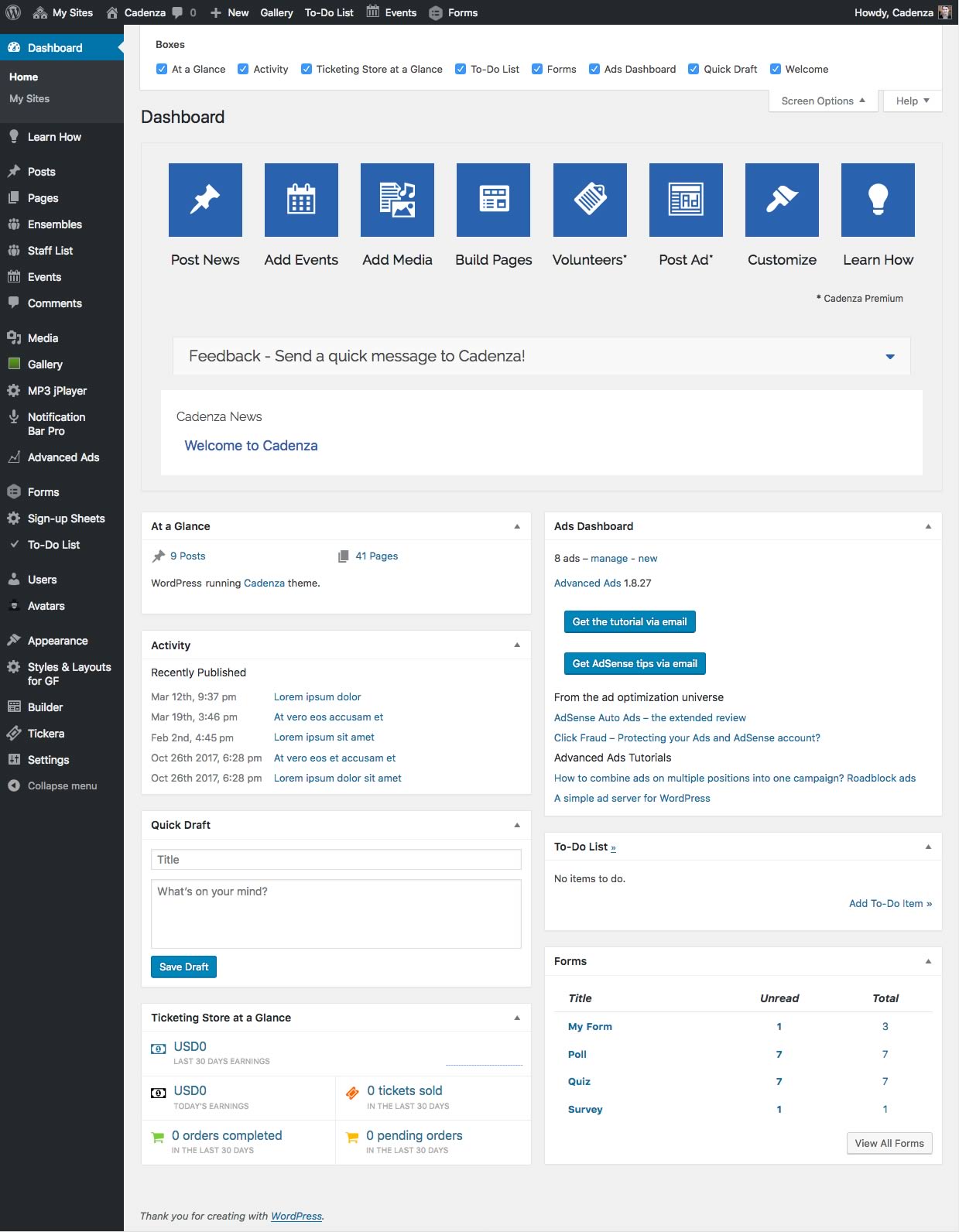Click the Collapse menu arrow icon

point(14,785)
